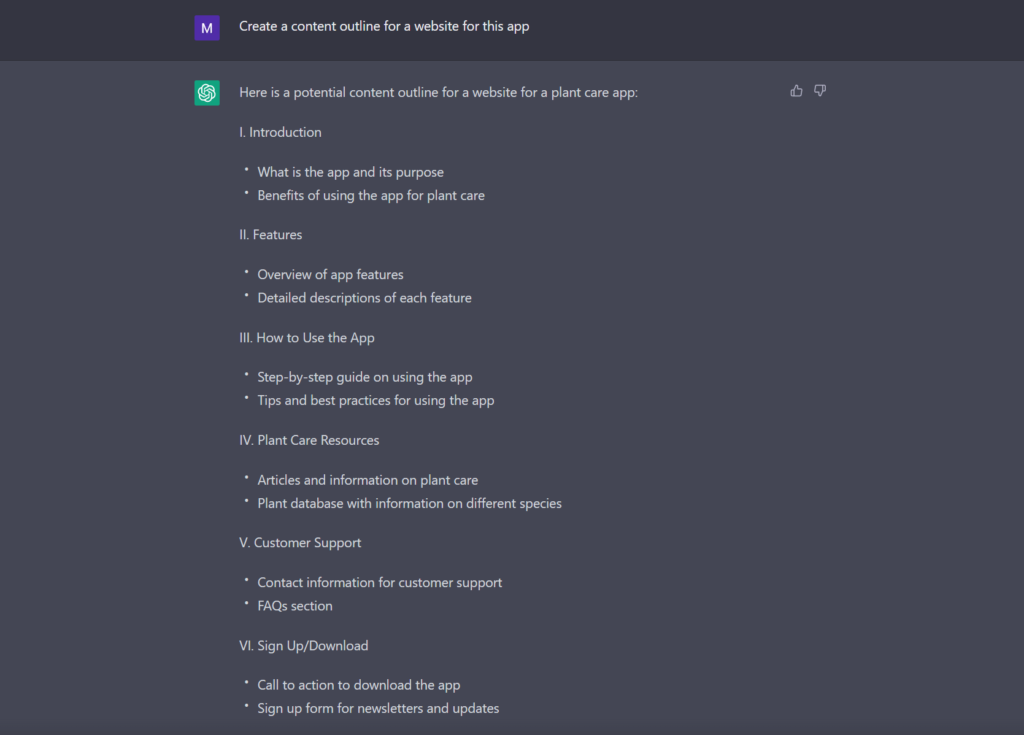Image resolution: width=1024 pixels, height=735 pixels.
Task: Select 'Sign up form for newsletters and updates'
Action: [378, 709]
